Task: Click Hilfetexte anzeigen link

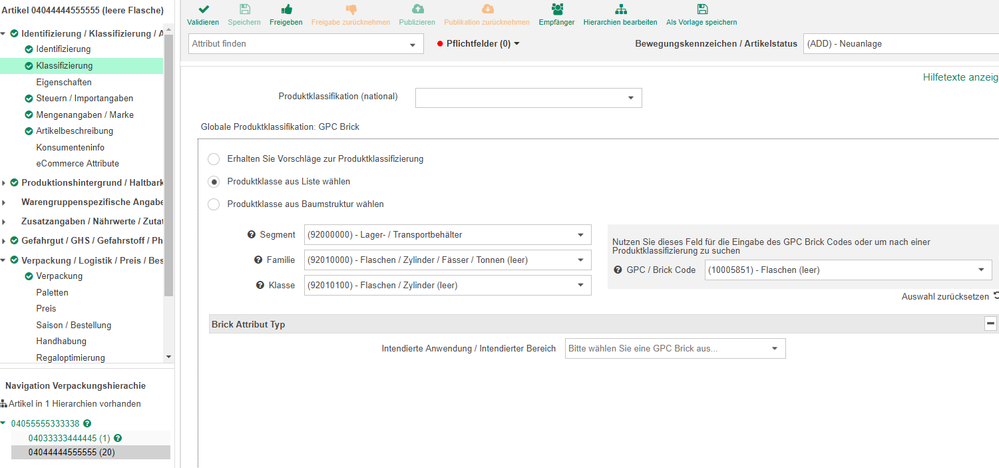Action: point(961,77)
